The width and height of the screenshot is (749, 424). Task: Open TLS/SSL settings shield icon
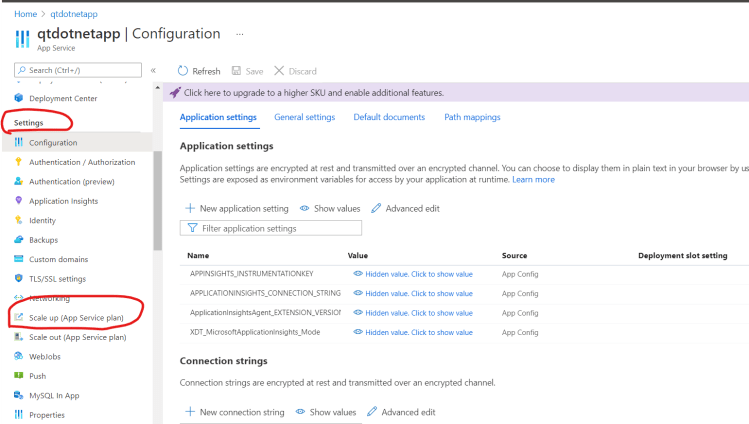click(19, 278)
